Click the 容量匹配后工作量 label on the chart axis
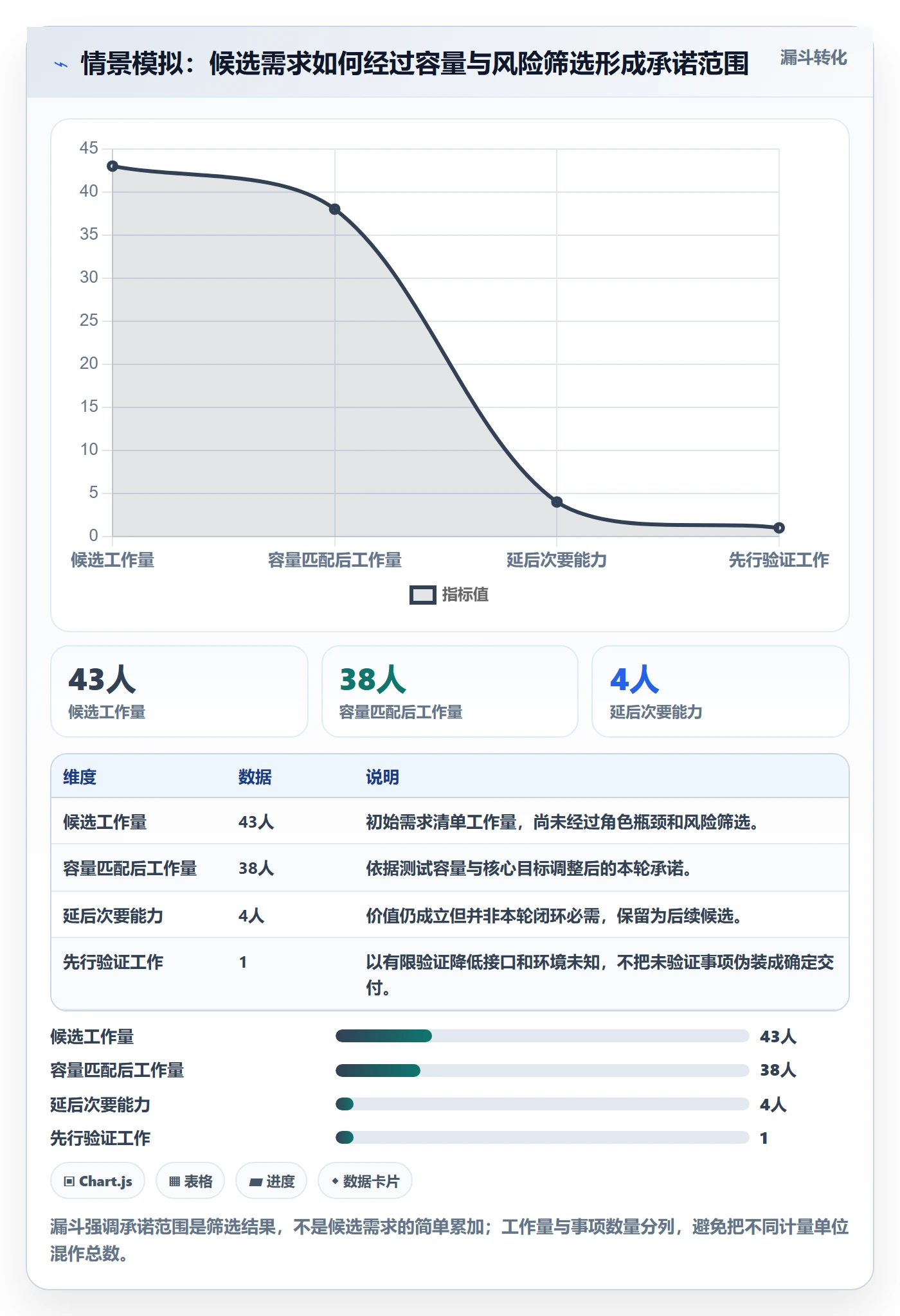 coord(335,560)
